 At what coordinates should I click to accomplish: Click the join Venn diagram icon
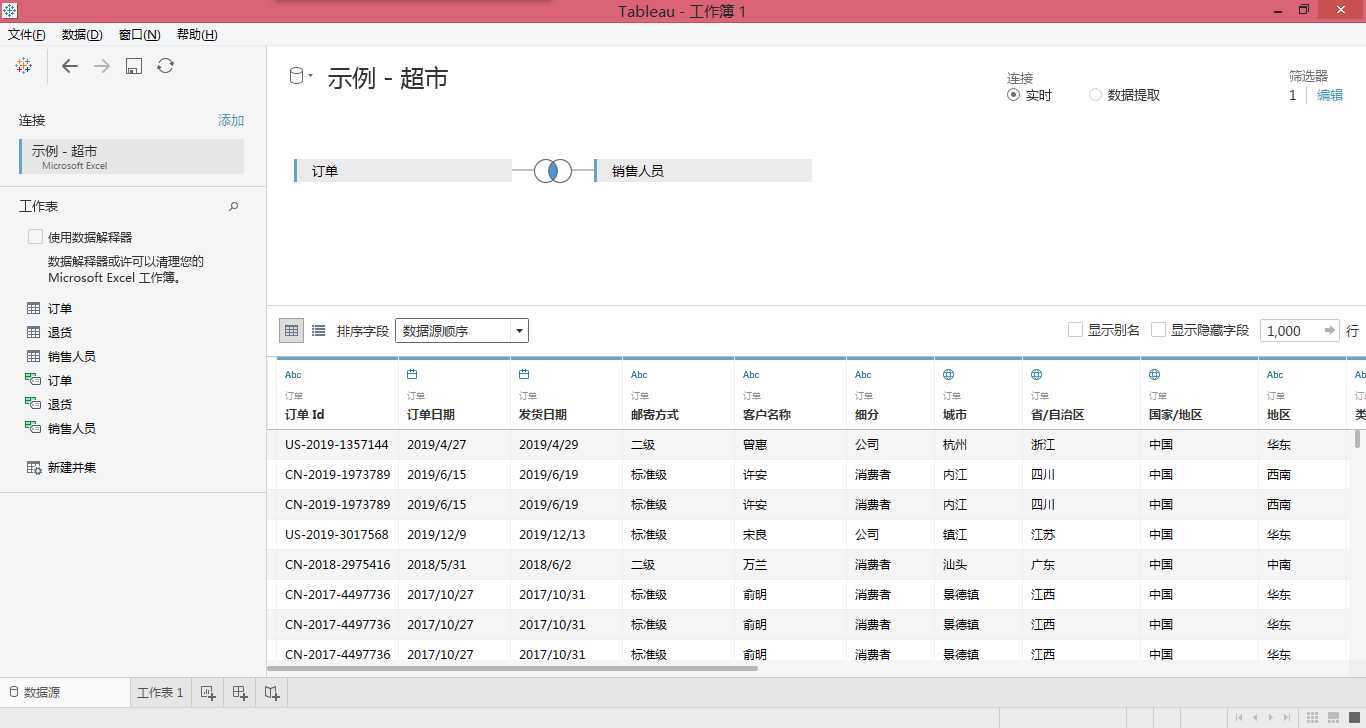point(553,171)
